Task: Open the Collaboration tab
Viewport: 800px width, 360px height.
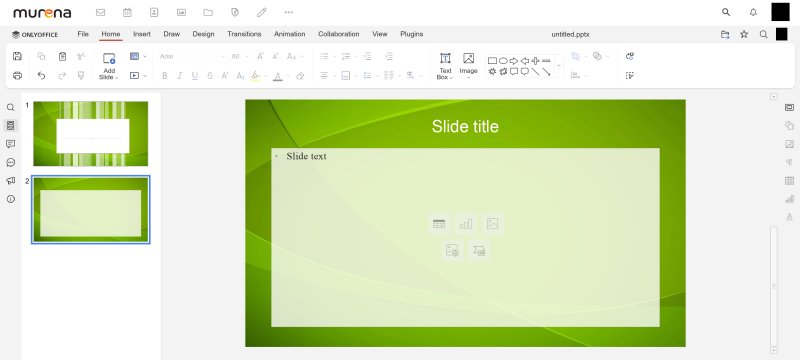Action: (338, 34)
